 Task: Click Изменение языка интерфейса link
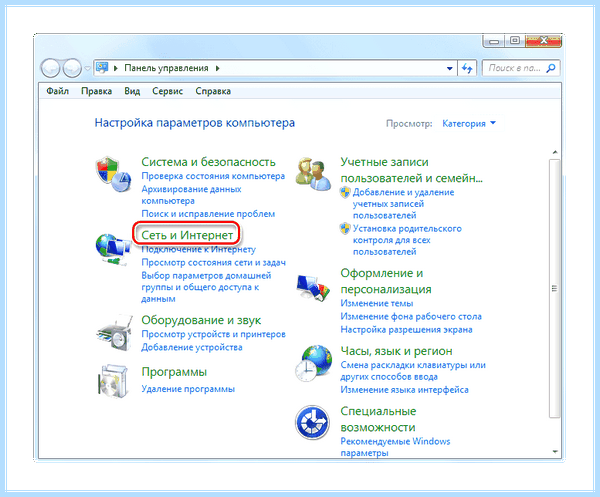click(404, 389)
